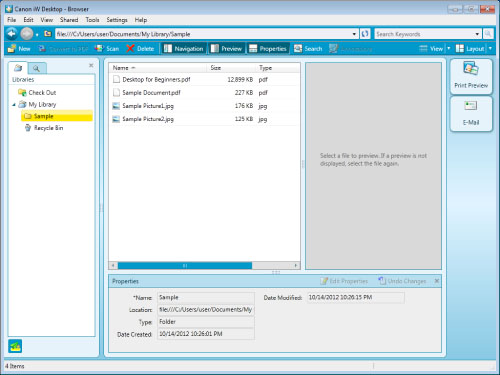Toggle the Navigation pane button
Image resolution: width=500 pixels, height=375 pixels.
click(184, 49)
